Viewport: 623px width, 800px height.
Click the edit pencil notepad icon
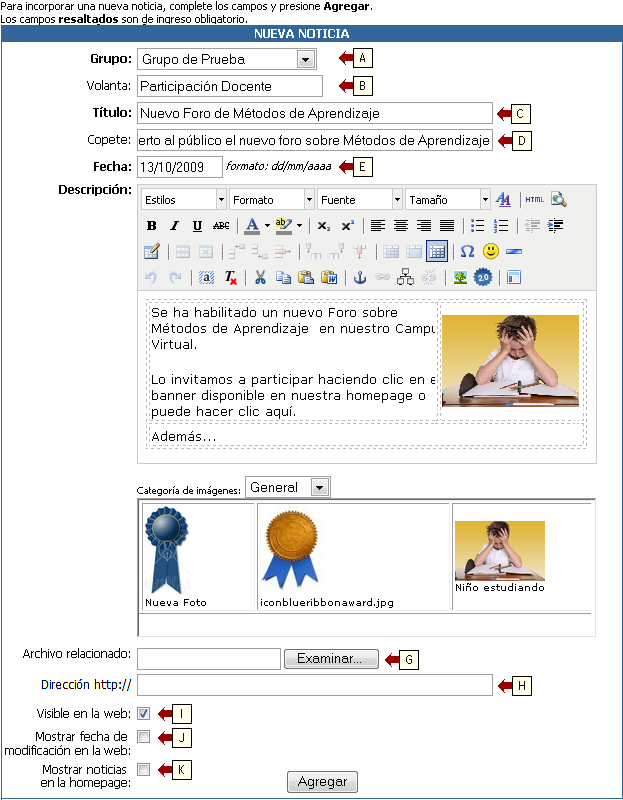(152, 251)
